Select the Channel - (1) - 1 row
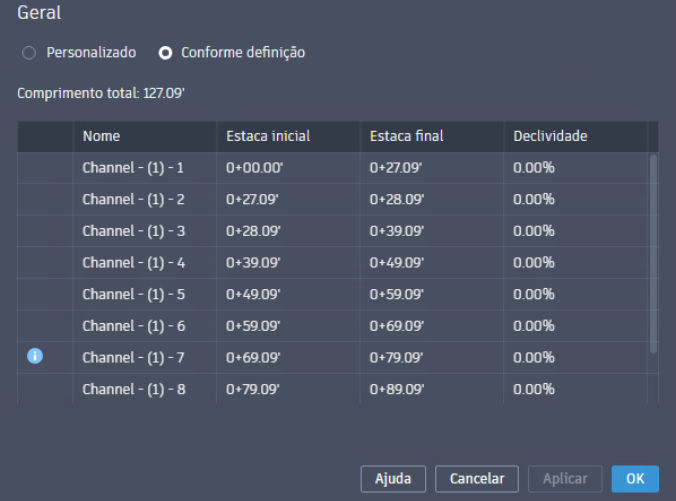This screenshot has height=501, width=676. click(133, 167)
